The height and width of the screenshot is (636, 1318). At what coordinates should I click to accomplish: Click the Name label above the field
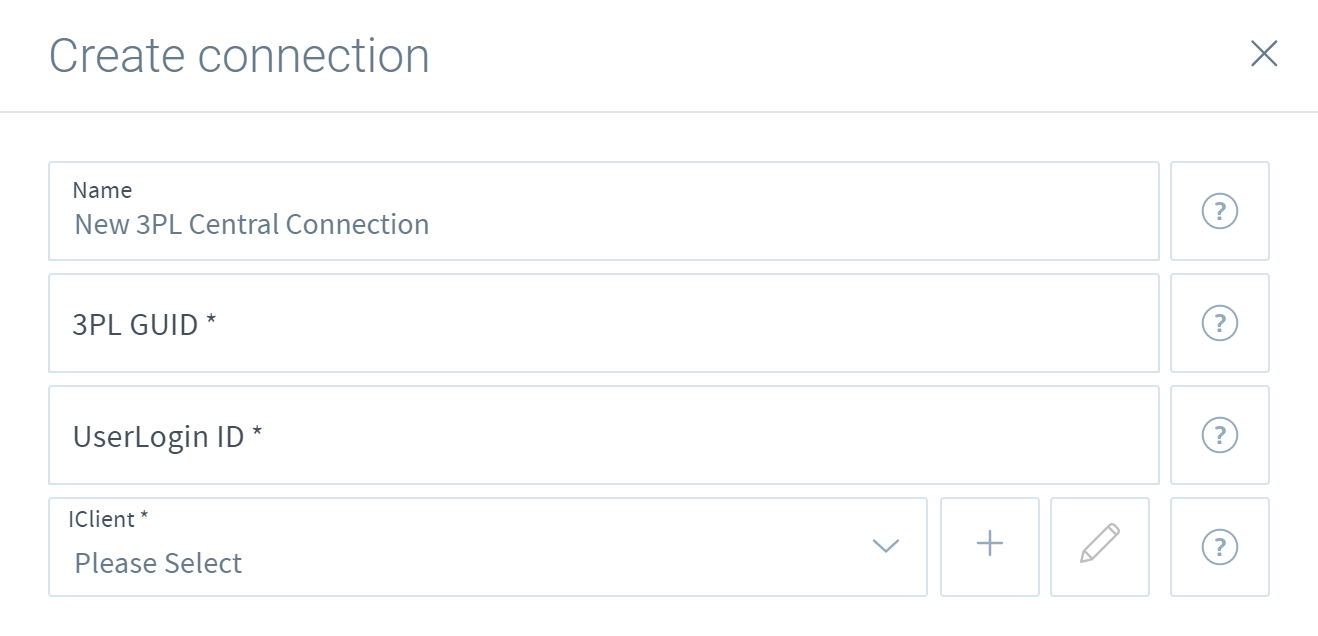tap(102, 190)
